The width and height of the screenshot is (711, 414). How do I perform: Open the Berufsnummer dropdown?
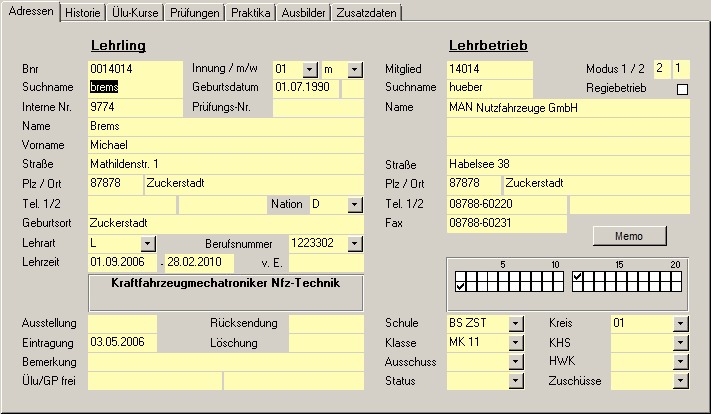(x=355, y=243)
